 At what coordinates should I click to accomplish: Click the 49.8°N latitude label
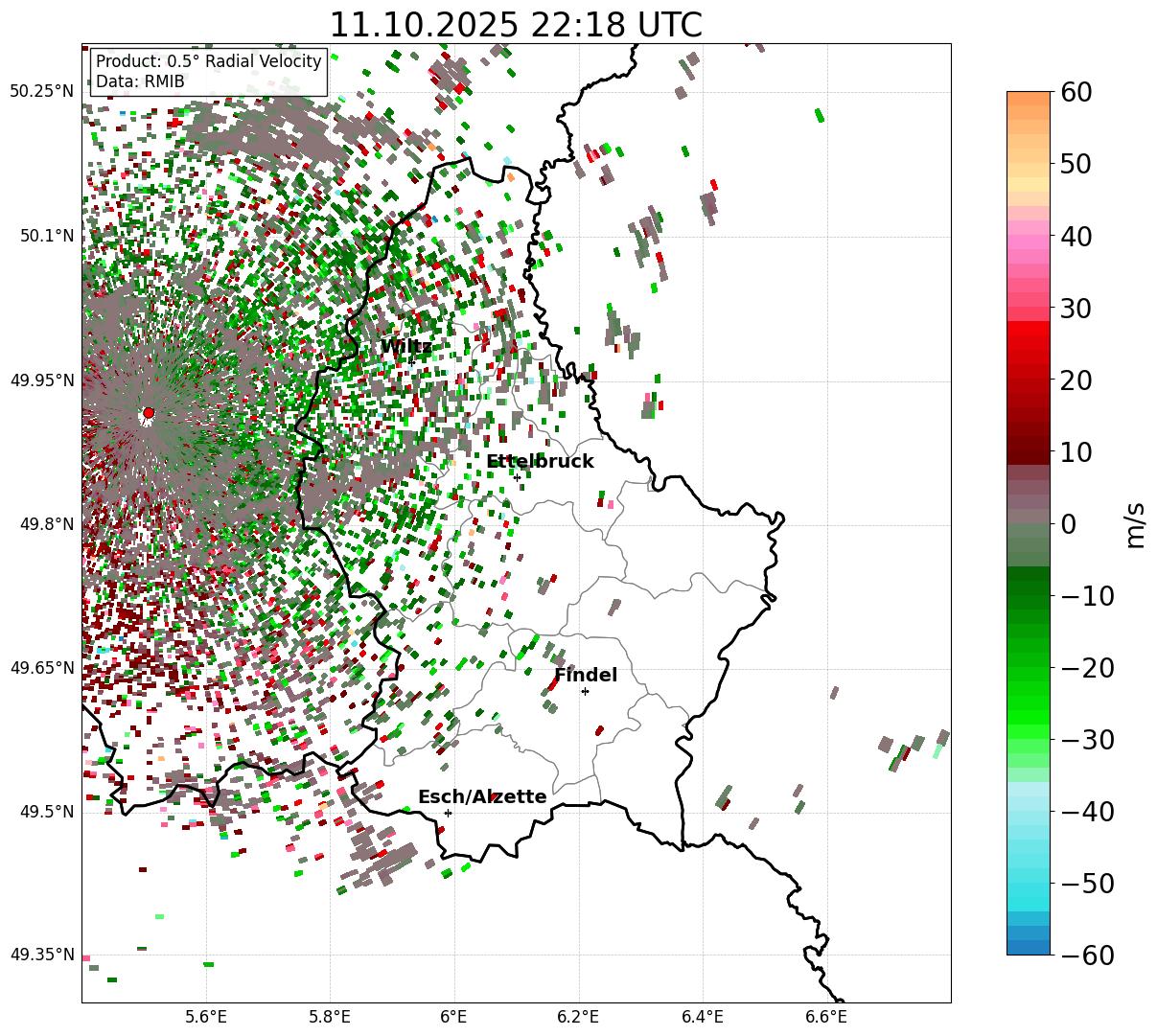(x=46, y=524)
